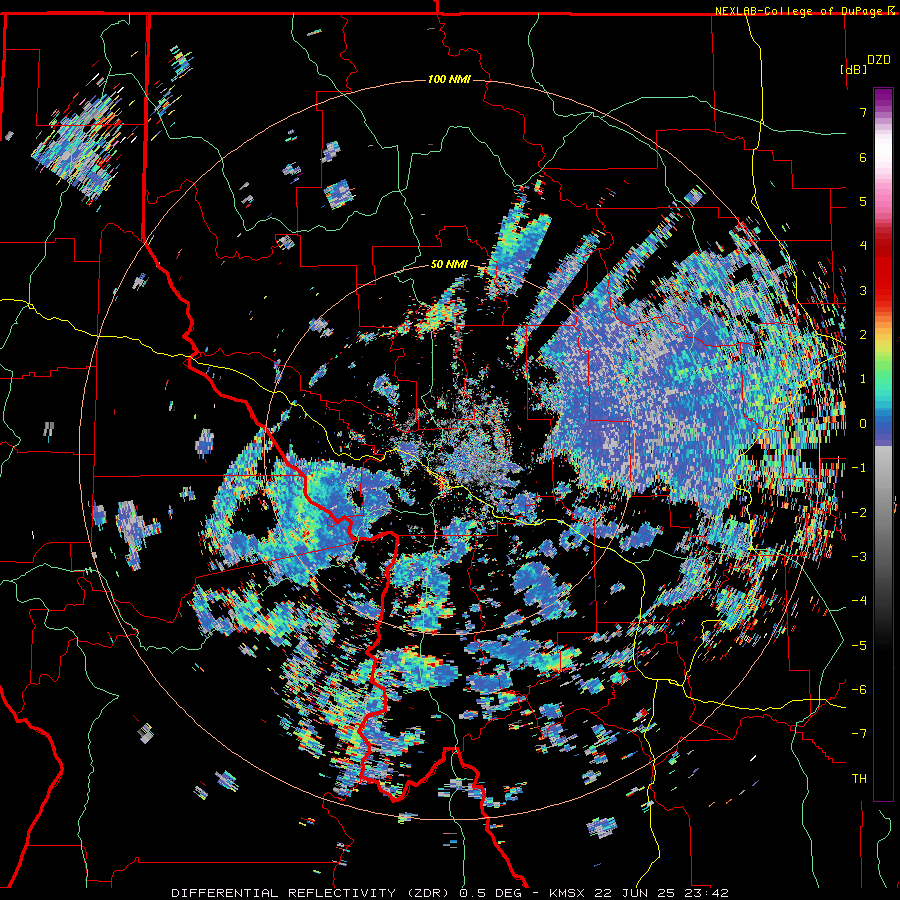This screenshot has width=900, height=900.
Task: Click the [dB] unit label
Action: [853, 69]
